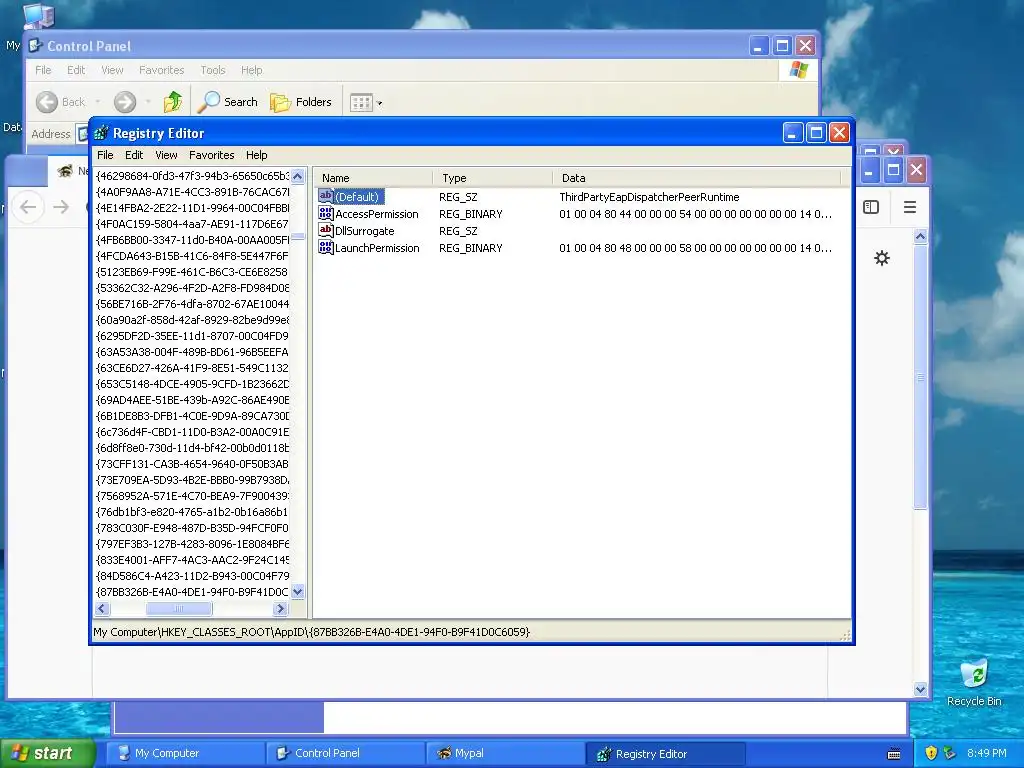
Task: Select key {63A53A38-004F-489B-BD61
Action: [193, 352]
